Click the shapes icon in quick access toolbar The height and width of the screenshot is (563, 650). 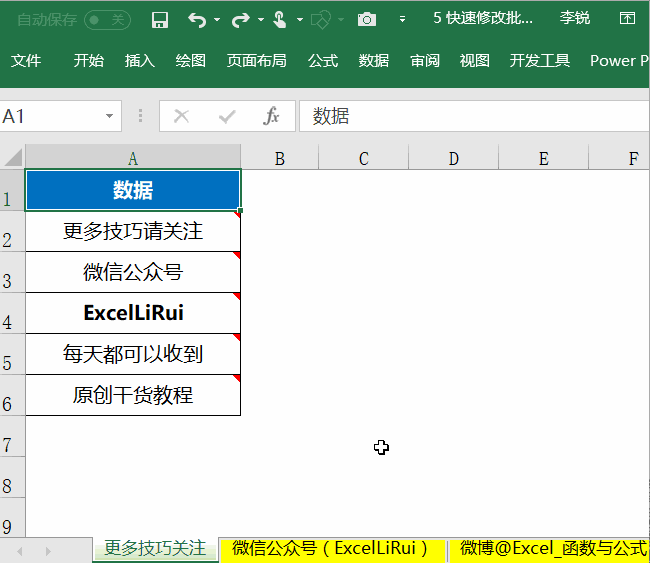(x=321, y=19)
